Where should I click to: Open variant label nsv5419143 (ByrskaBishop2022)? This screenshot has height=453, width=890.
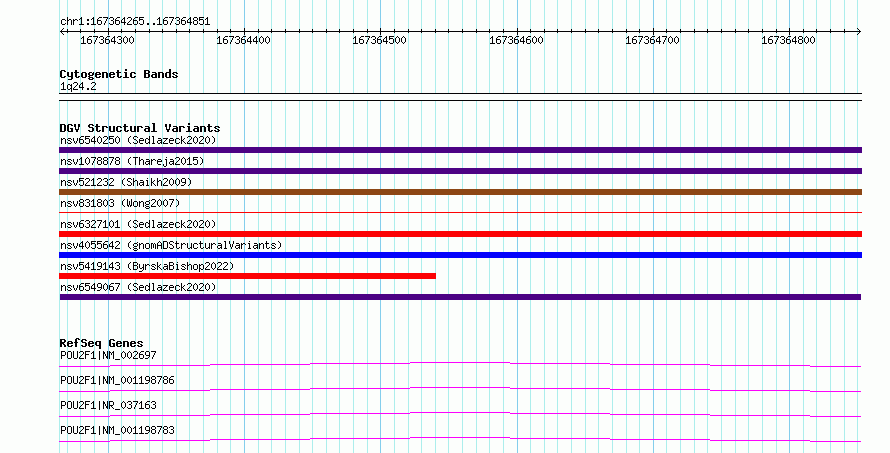pyautogui.click(x=147, y=266)
